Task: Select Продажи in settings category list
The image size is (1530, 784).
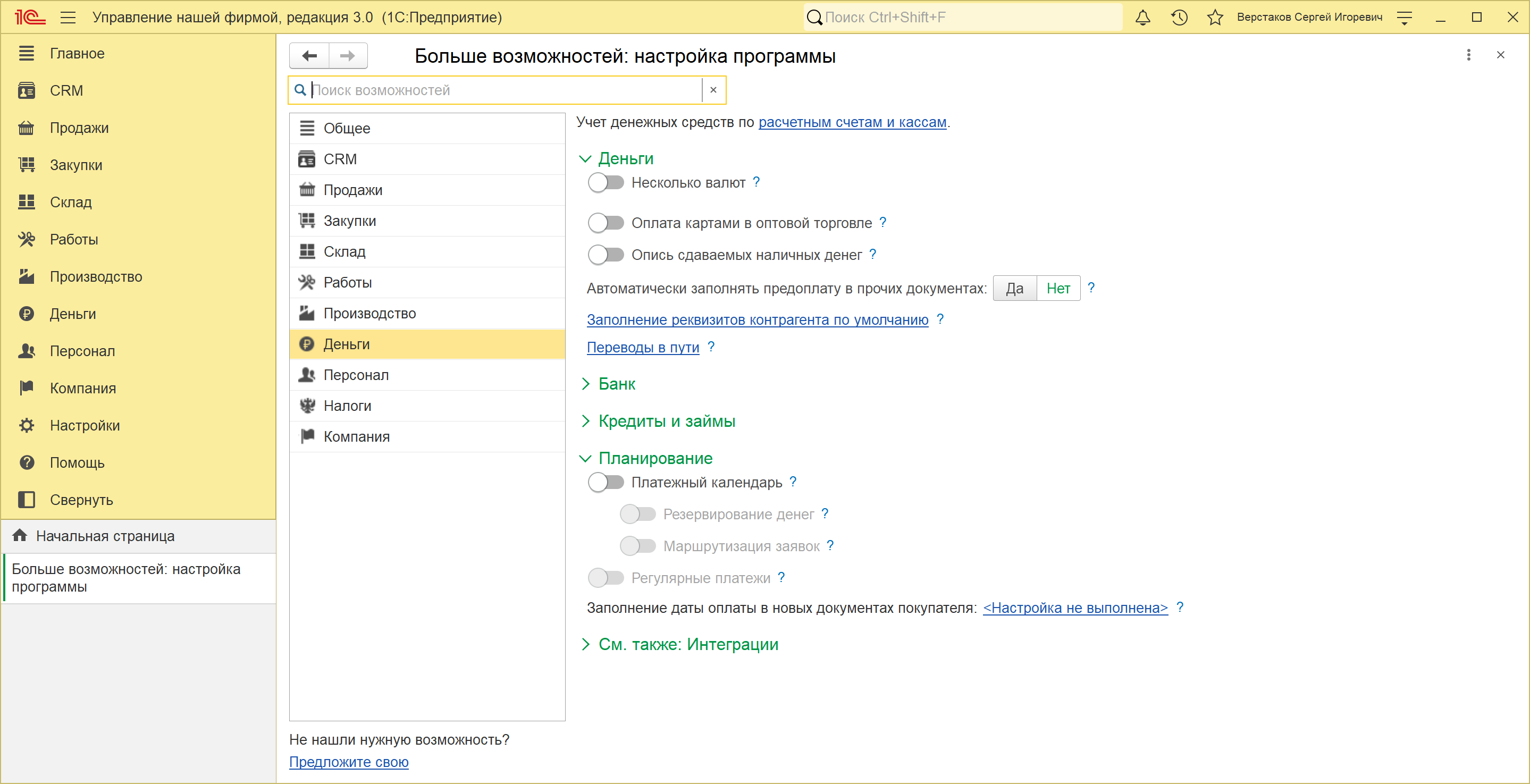Action: 427,190
